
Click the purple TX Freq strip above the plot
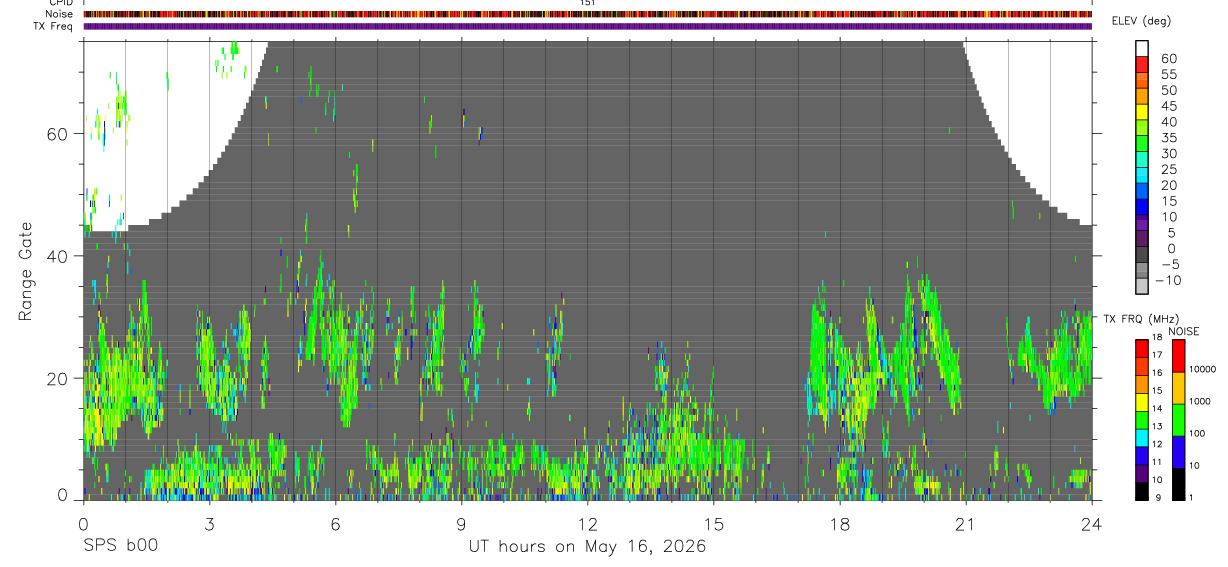[587, 26]
